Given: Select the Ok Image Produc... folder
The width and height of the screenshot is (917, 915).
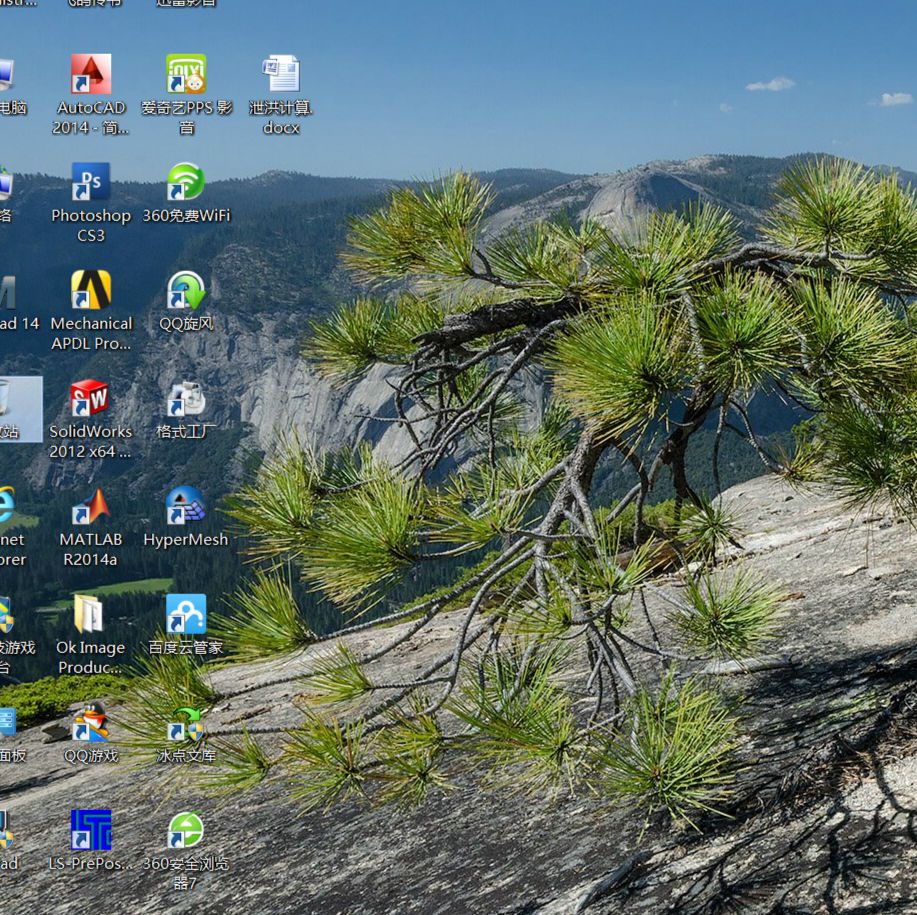Looking at the screenshot, I should tap(89, 614).
